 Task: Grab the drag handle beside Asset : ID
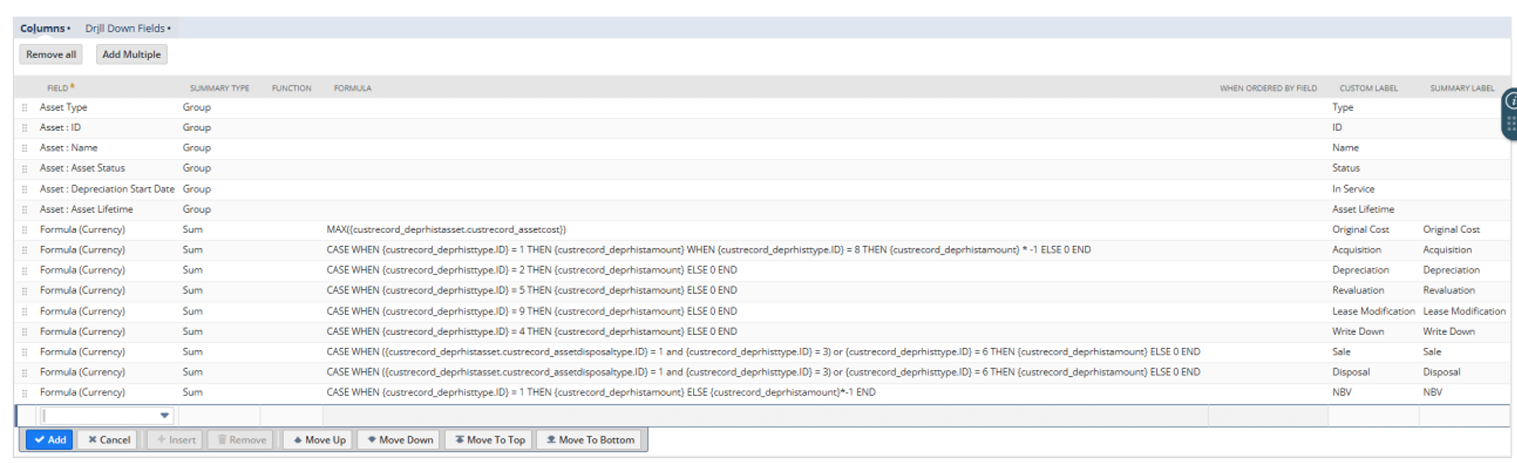25,128
